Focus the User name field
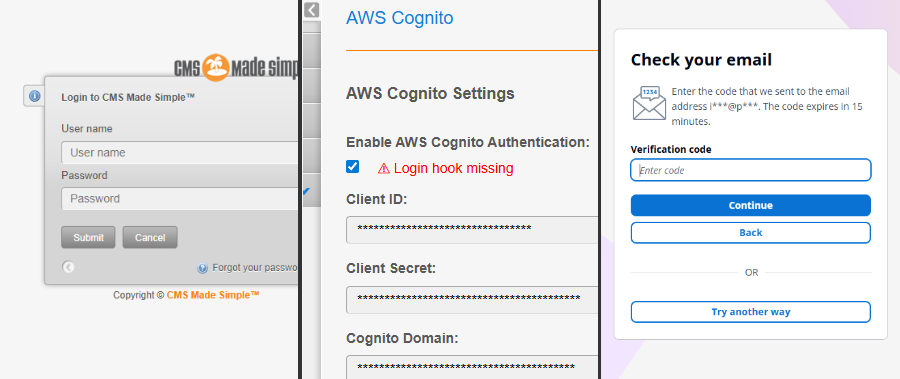 pyautogui.click(x=180, y=153)
